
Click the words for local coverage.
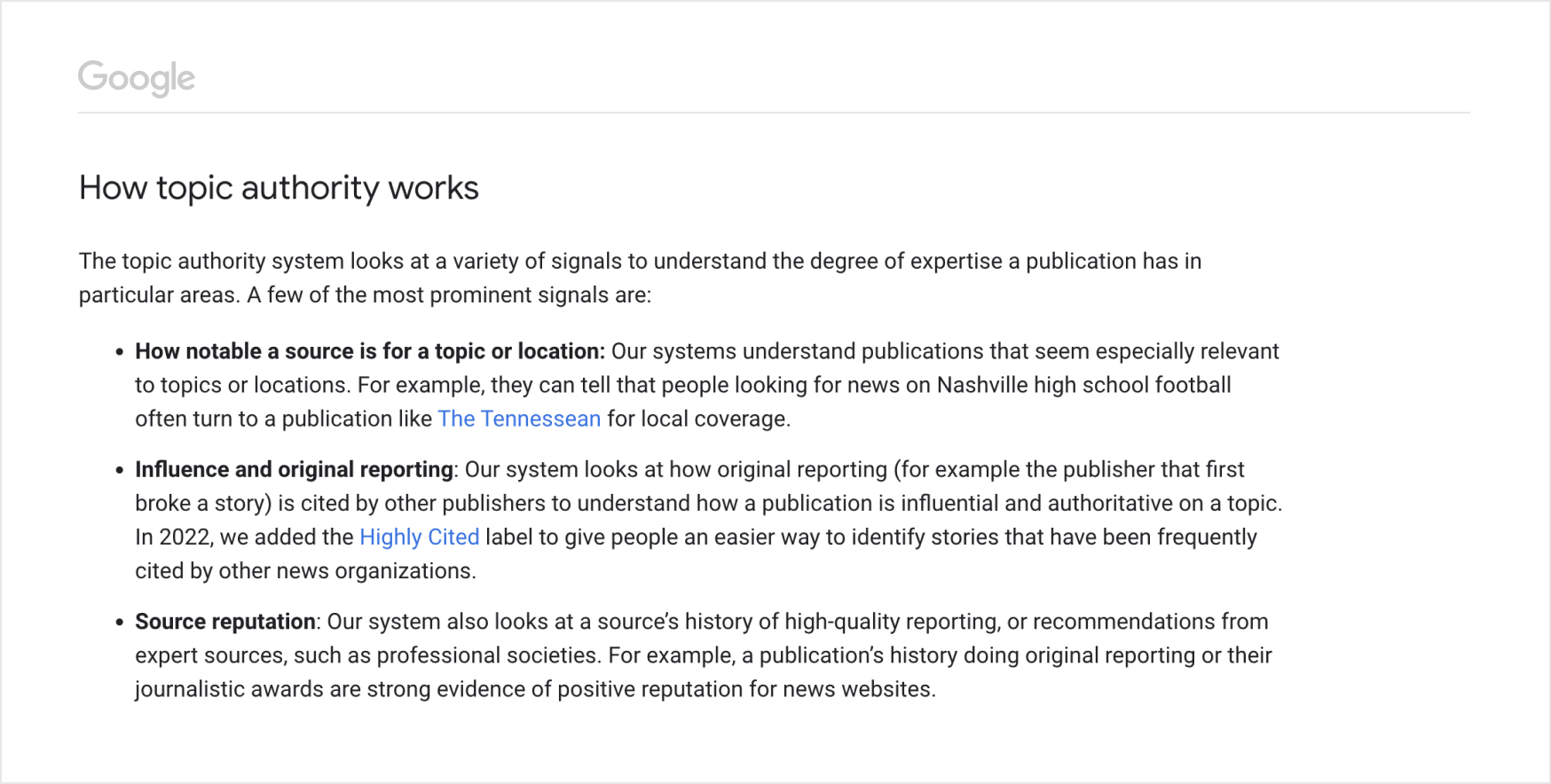point(698,419)
